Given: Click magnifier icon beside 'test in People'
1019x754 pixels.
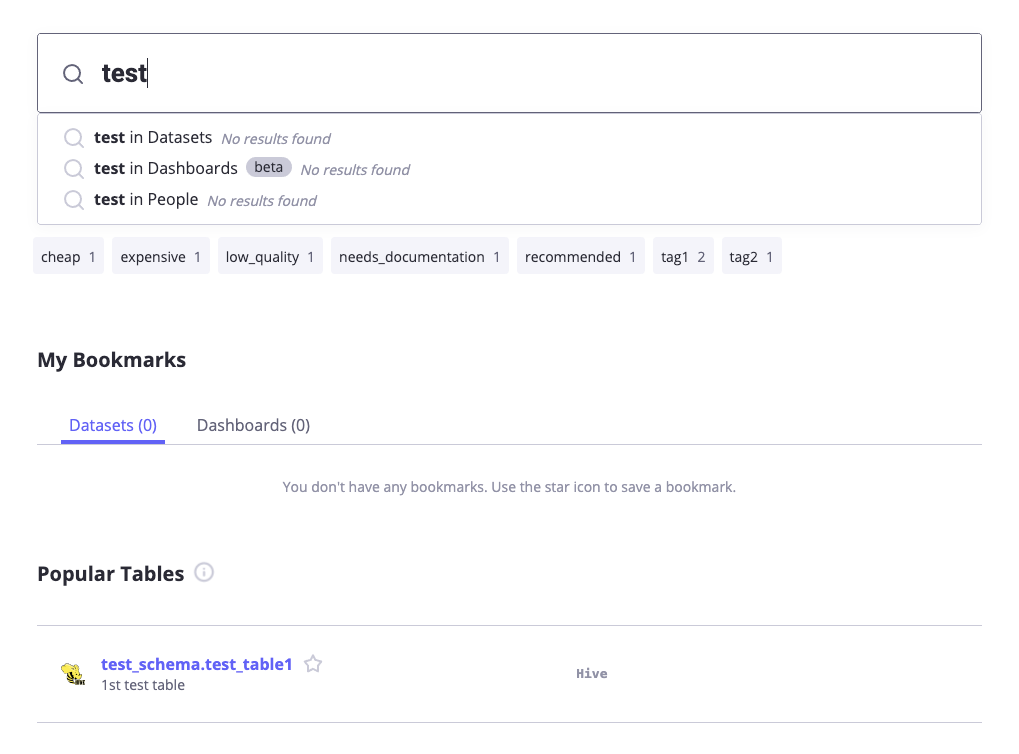Looking at the screenshot, I should (x=74, y=200).
